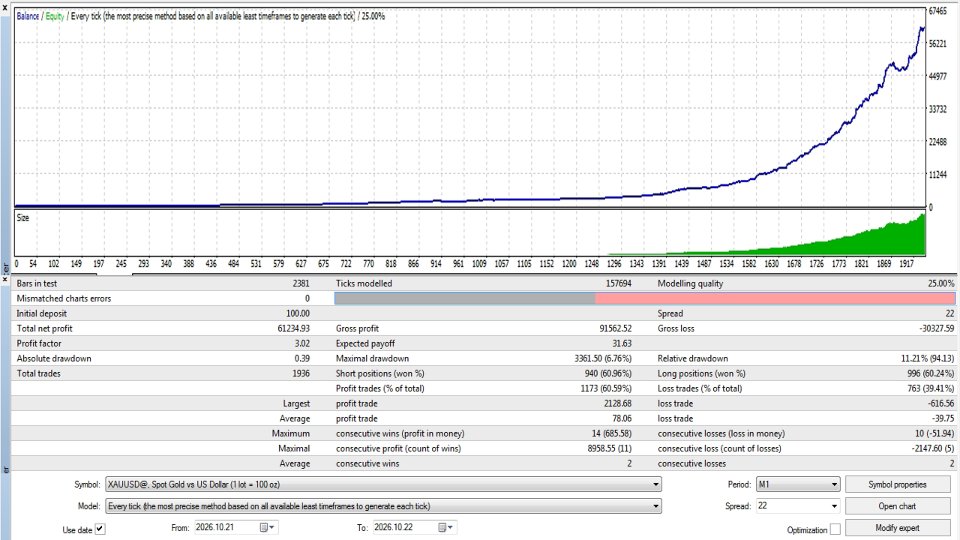
Task: Open the calendar picker for the From date
Action: tap(267, 527)
